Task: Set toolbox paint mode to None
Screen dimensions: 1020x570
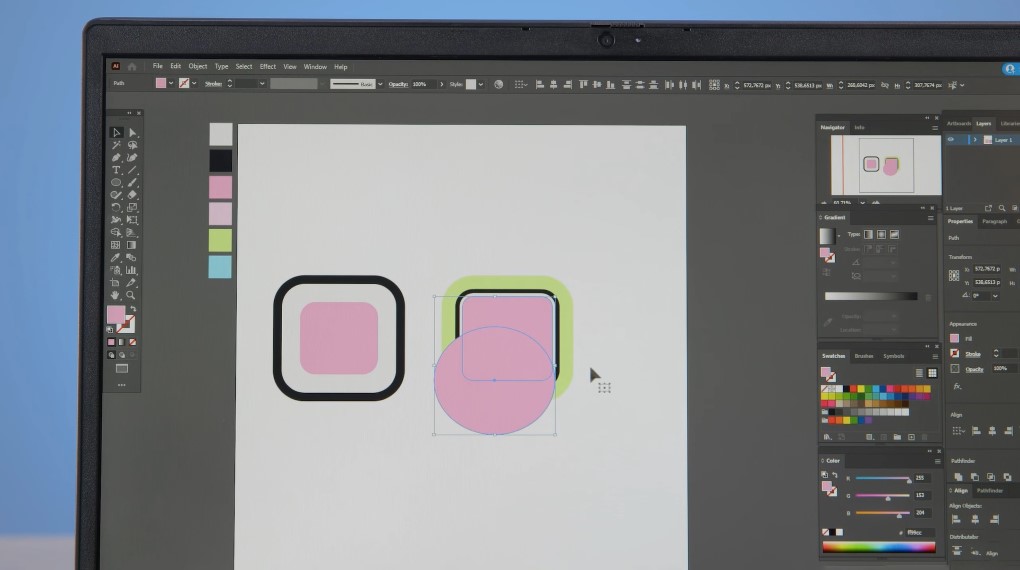Action: (132, 342)
